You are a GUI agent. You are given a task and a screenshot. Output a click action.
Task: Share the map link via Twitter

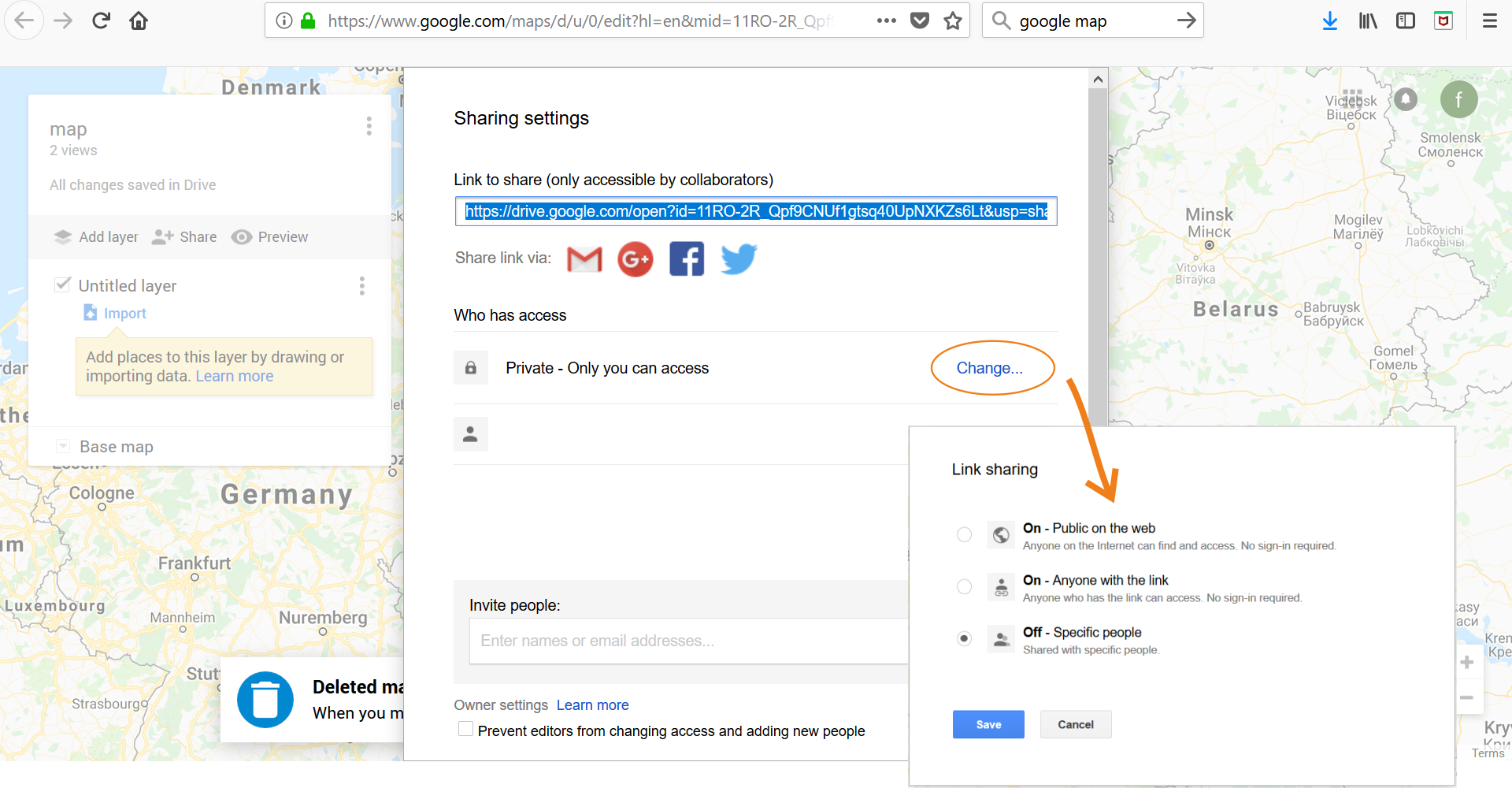click(x=738, y=258)
